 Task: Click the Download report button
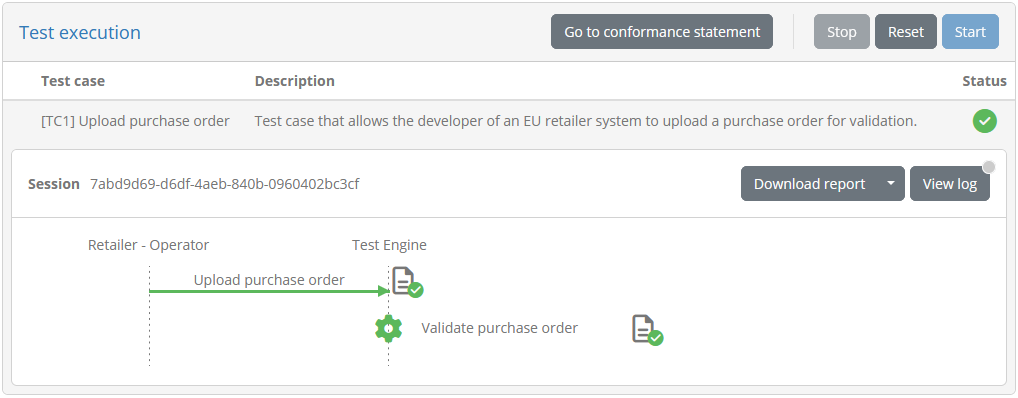pos(809,184)
